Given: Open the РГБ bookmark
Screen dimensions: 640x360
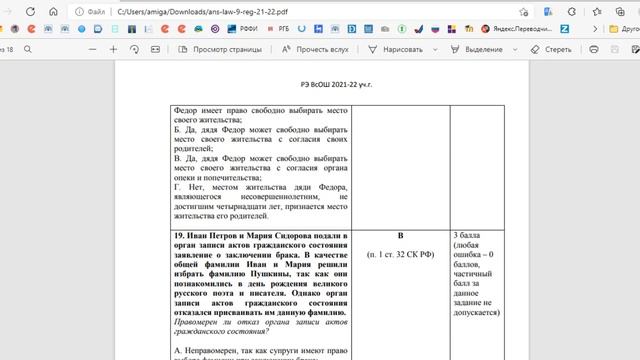Looking at the screenshot, I should [x=278, y=29].
